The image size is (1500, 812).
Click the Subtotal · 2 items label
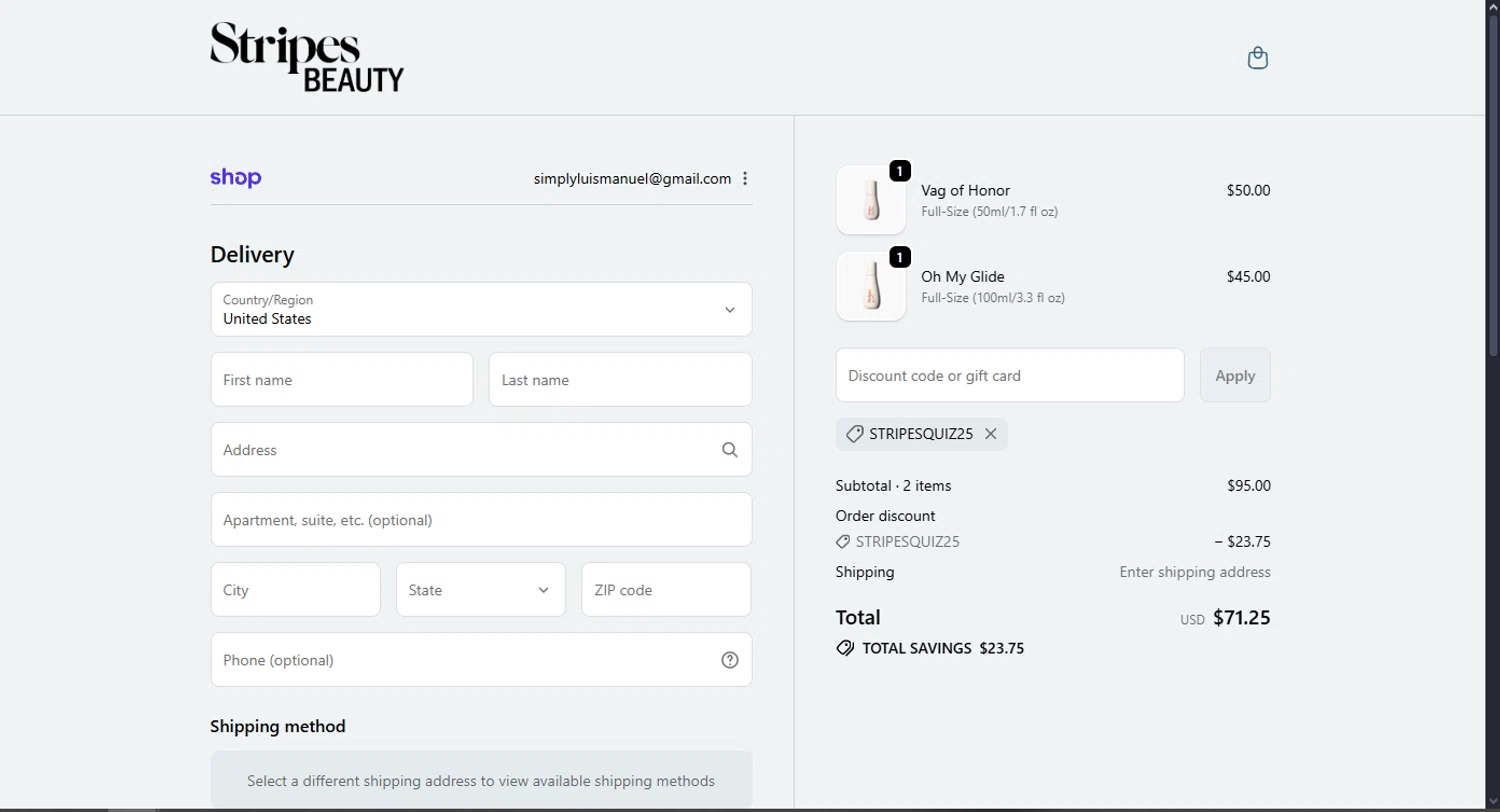click(893, 486)
